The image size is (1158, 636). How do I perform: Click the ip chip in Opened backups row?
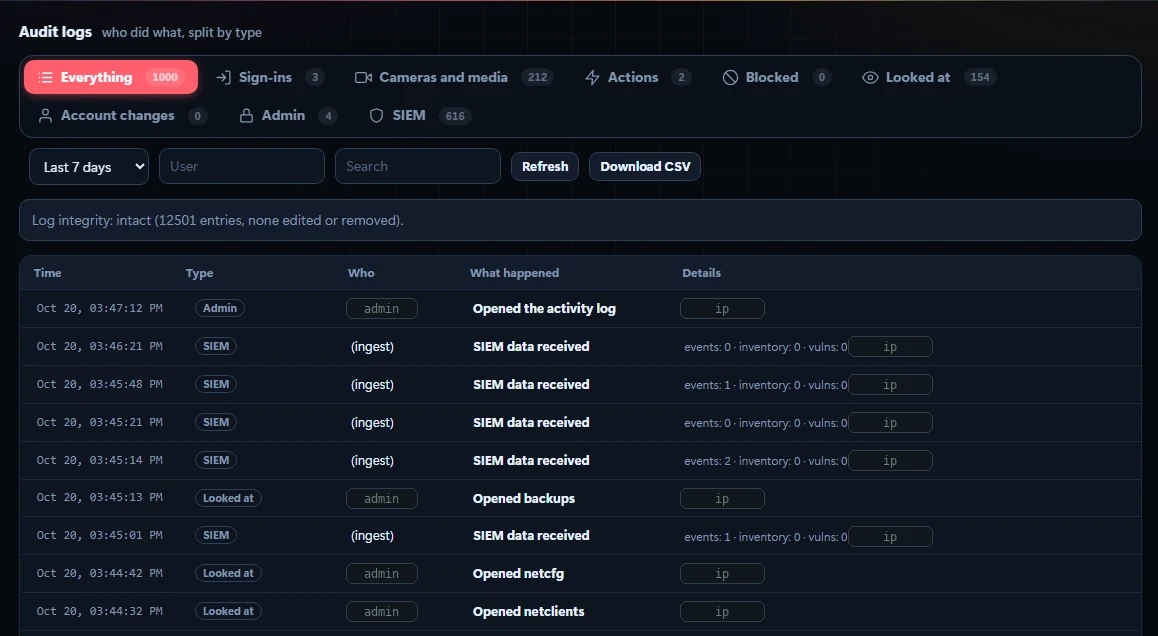tap(722, 499)
